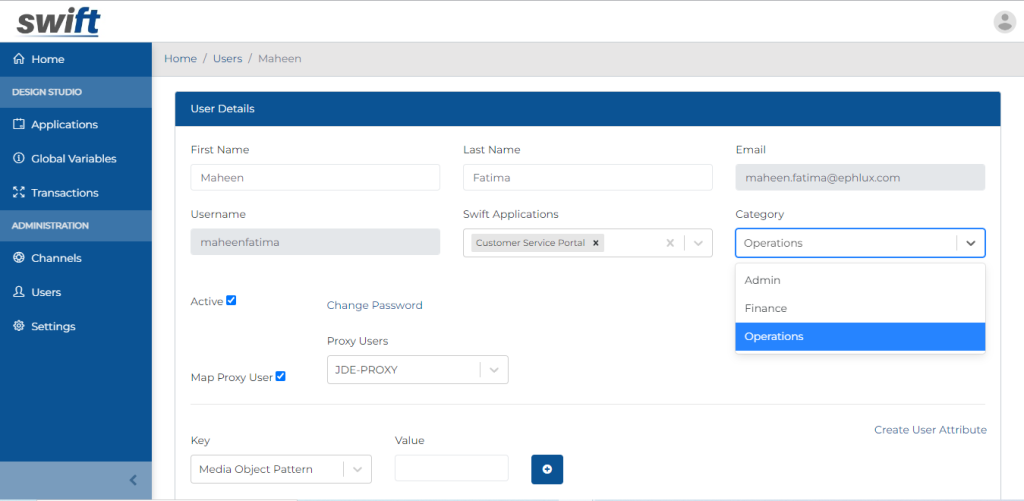Expand the Swift Applications dropdown arrow
This screenshot has height=501, width=1024.
(698, 243)
